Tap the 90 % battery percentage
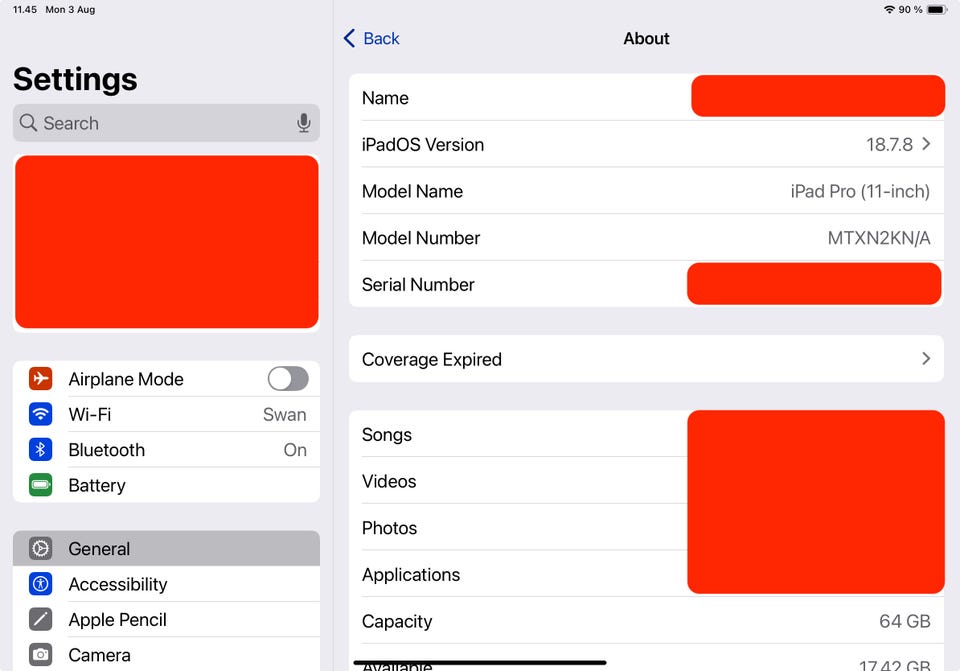 [910, 10]
